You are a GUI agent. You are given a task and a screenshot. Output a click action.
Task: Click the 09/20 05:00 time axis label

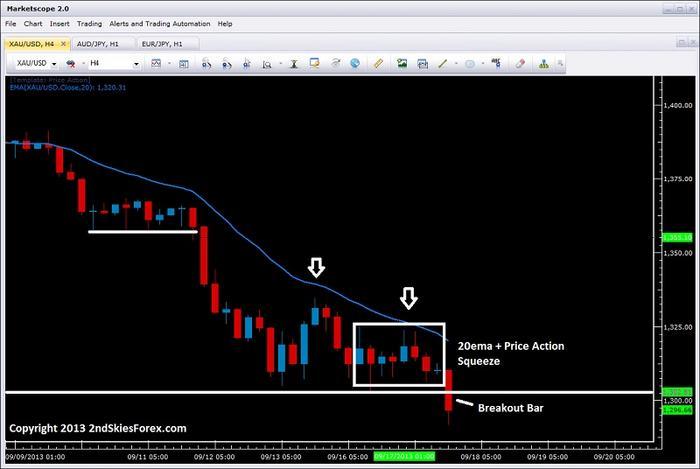pyautogui.click(x=614, y=457)
